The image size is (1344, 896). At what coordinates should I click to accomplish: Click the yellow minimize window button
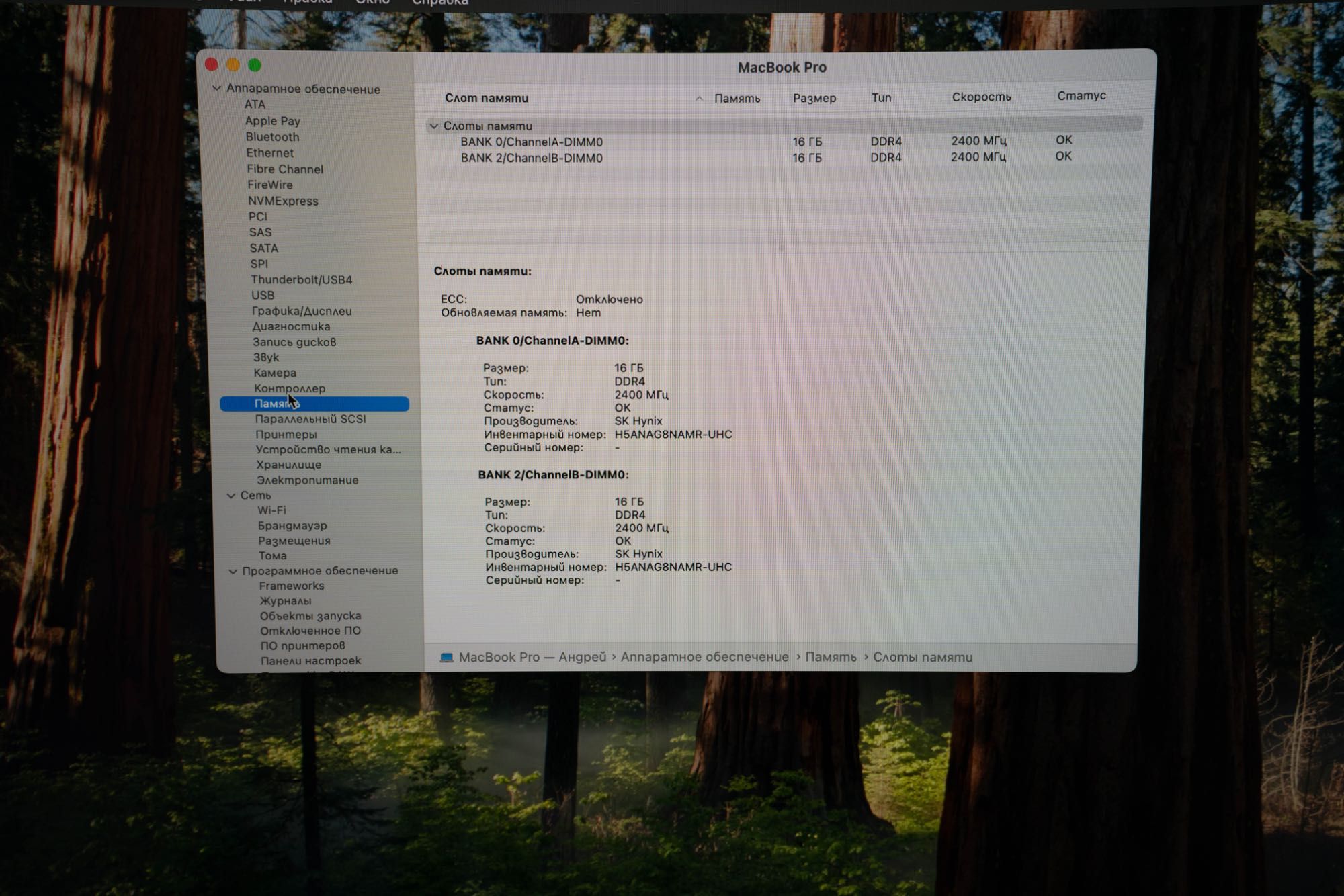[233, 64]
